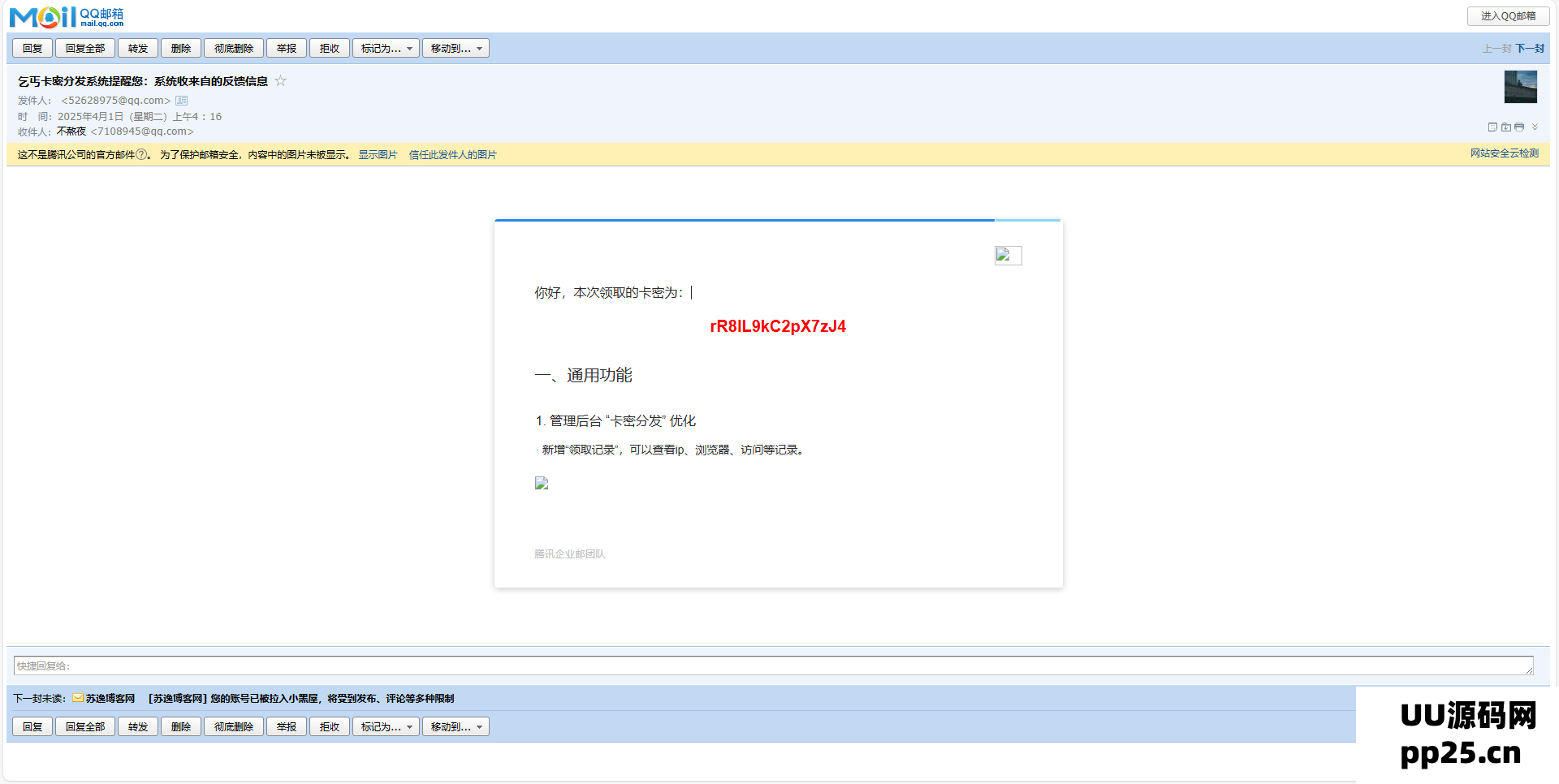The height and width of the screenshot is (784, 1559).
Task: Click the help question mark icon
Action: pos(141,154)
